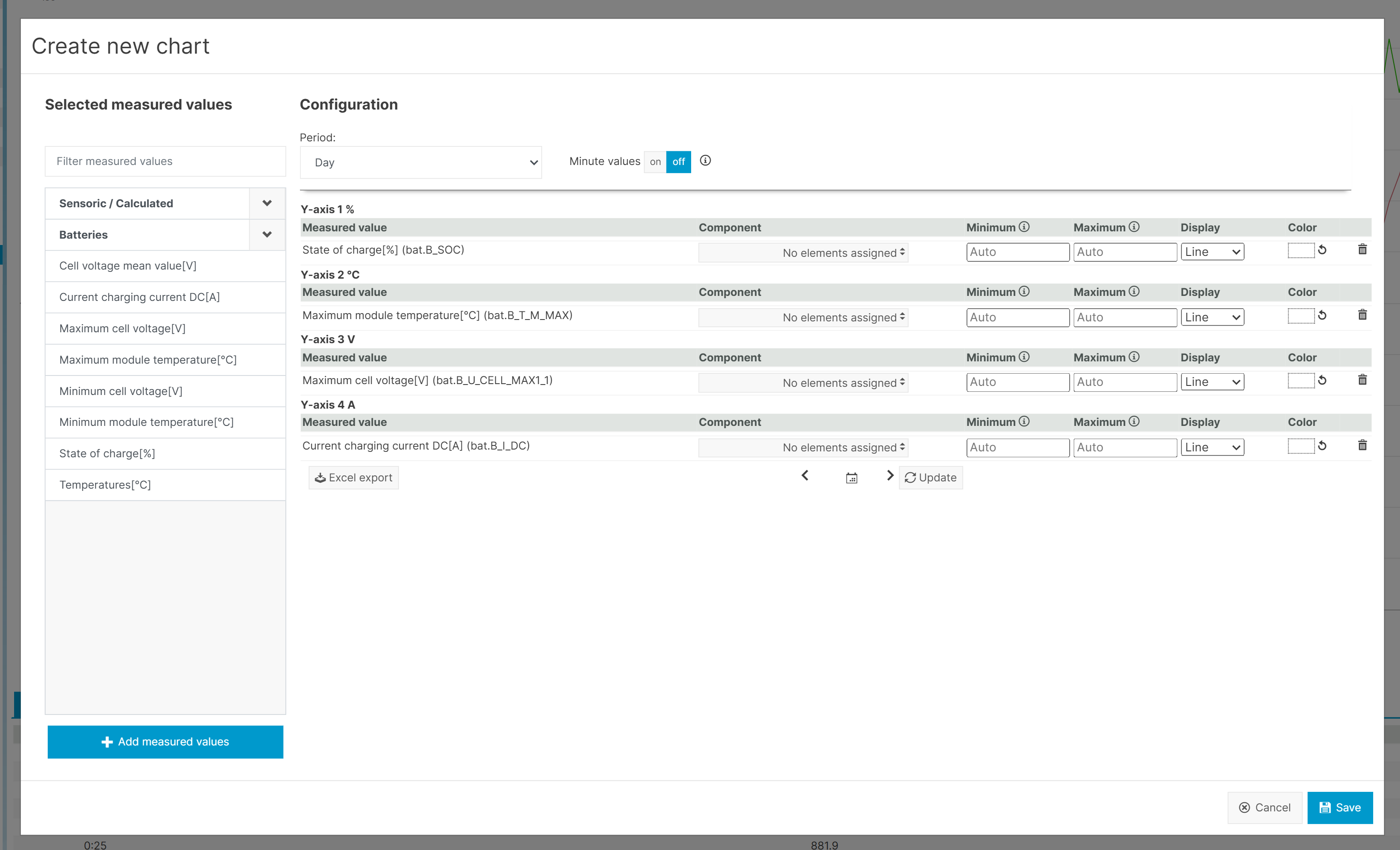The image size is (1400, 850).
Task: Delete the State of charge row
Action: [1362, 250]
